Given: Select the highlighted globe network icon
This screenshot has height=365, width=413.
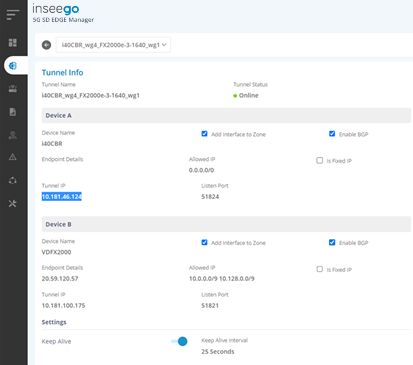Looking at the screenshot, I should coord(13,66).
